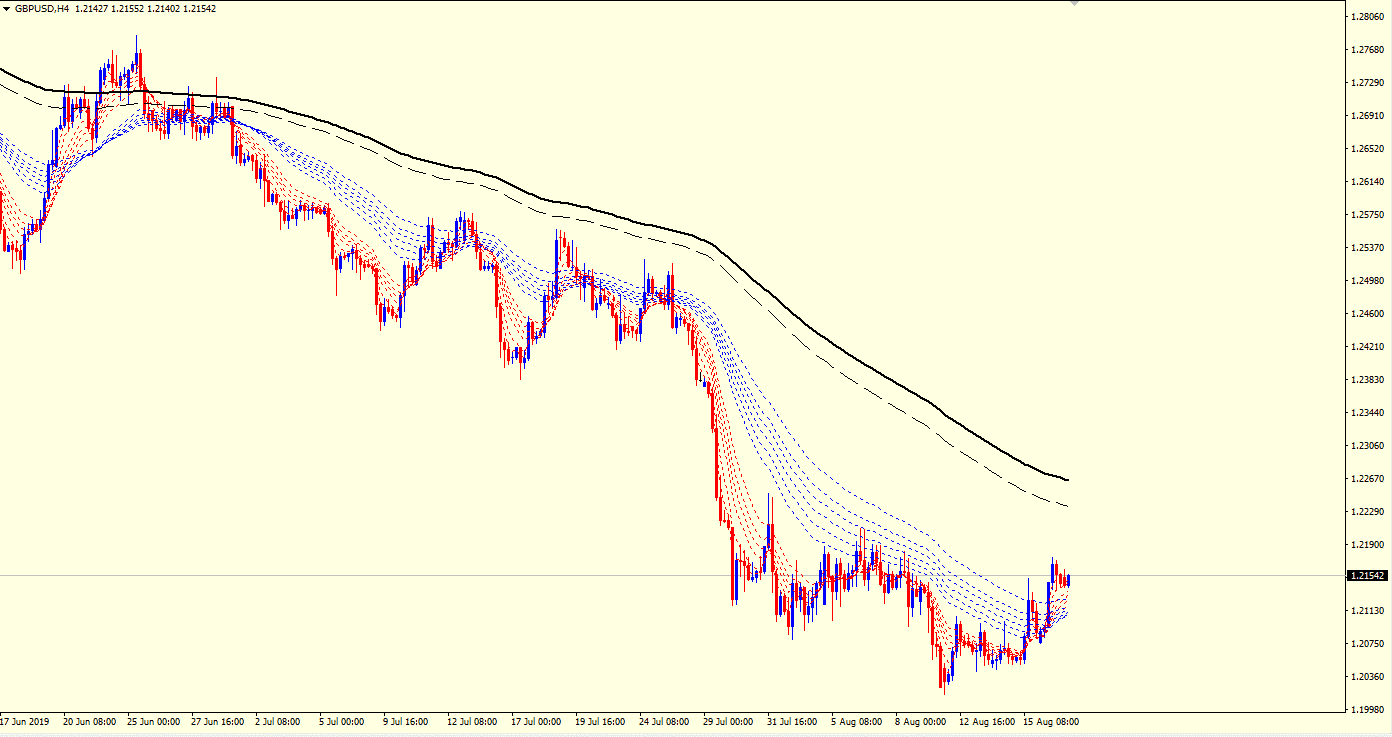Select the current price label 1.21542
Screen dimensions: 1392x737
(x=1366, y=576)
